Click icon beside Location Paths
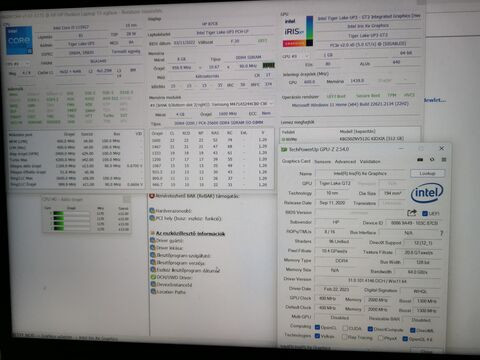The image size is (480, 360). point(153,292)
